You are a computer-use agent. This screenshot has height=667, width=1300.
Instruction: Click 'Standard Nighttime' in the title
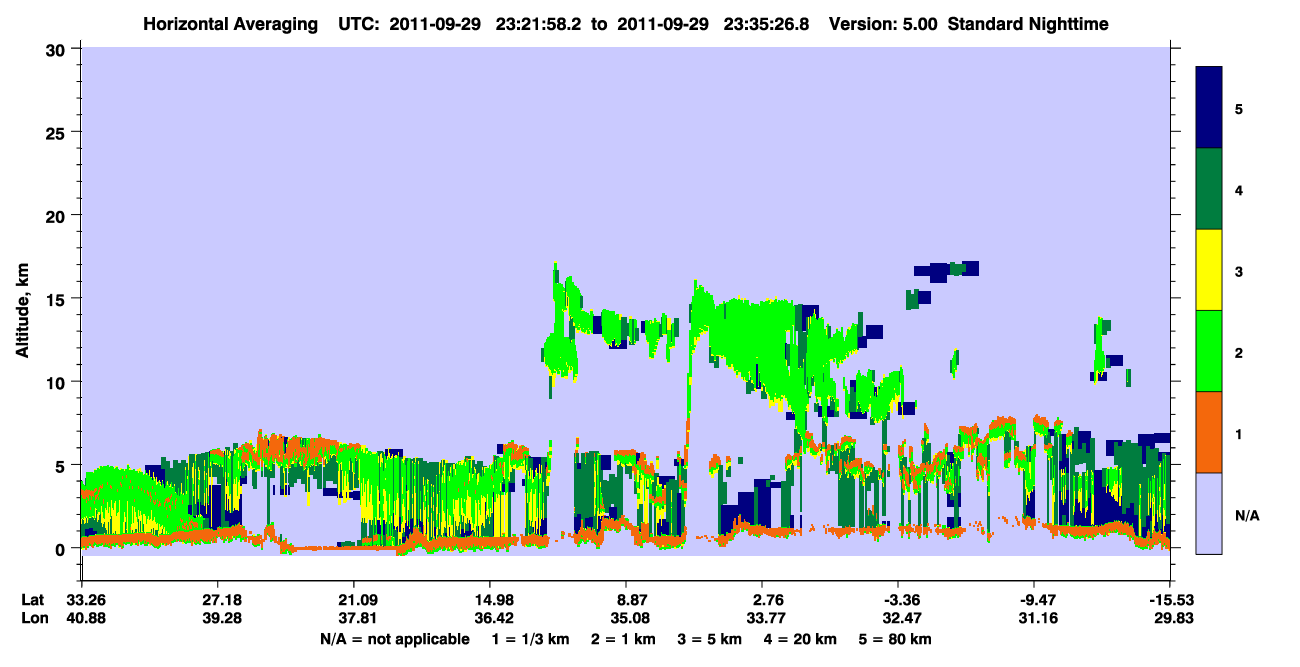tap(1027, 23)
